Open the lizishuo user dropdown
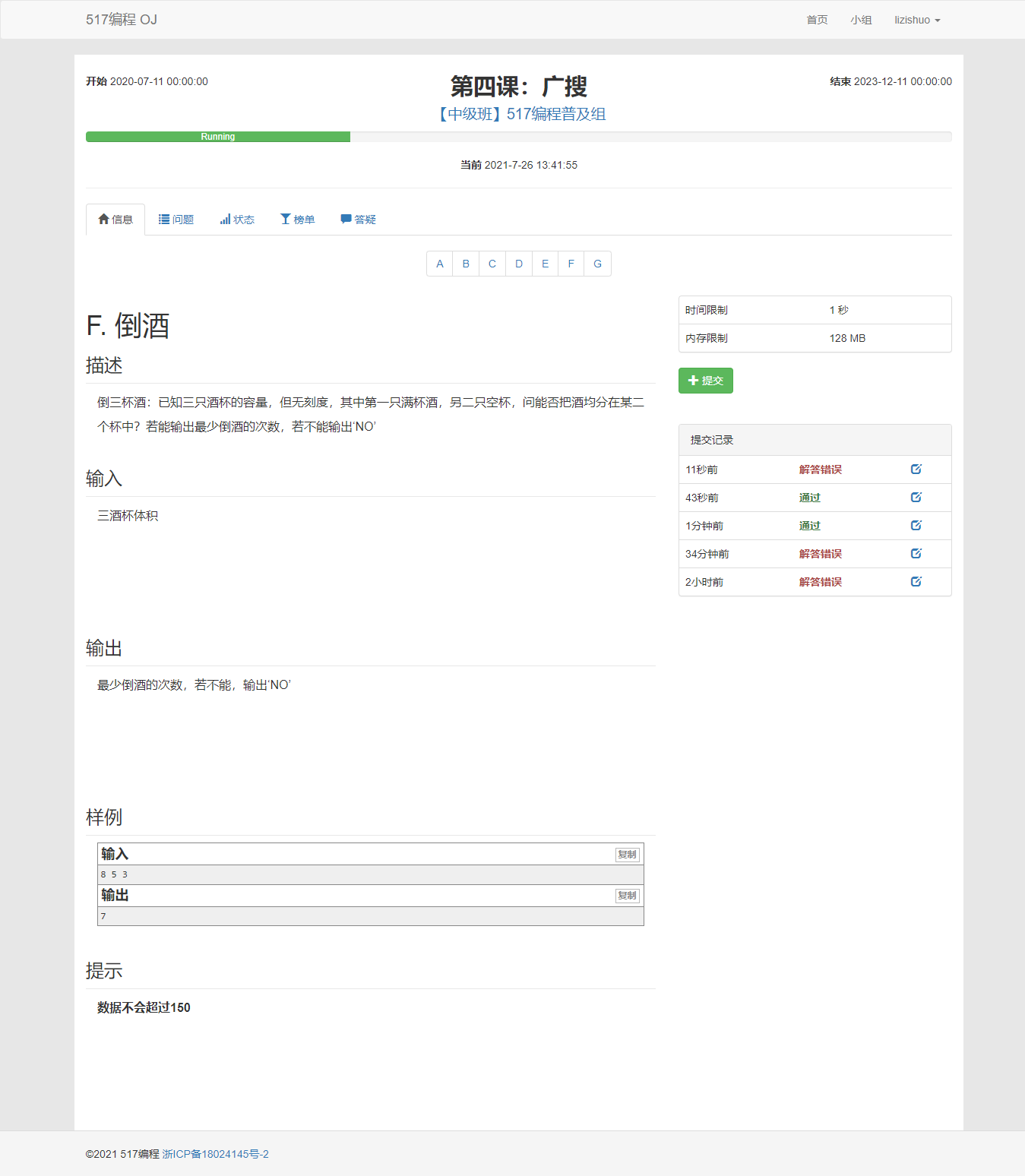This screenshot has width=1025, height=1176. [916, 20]
